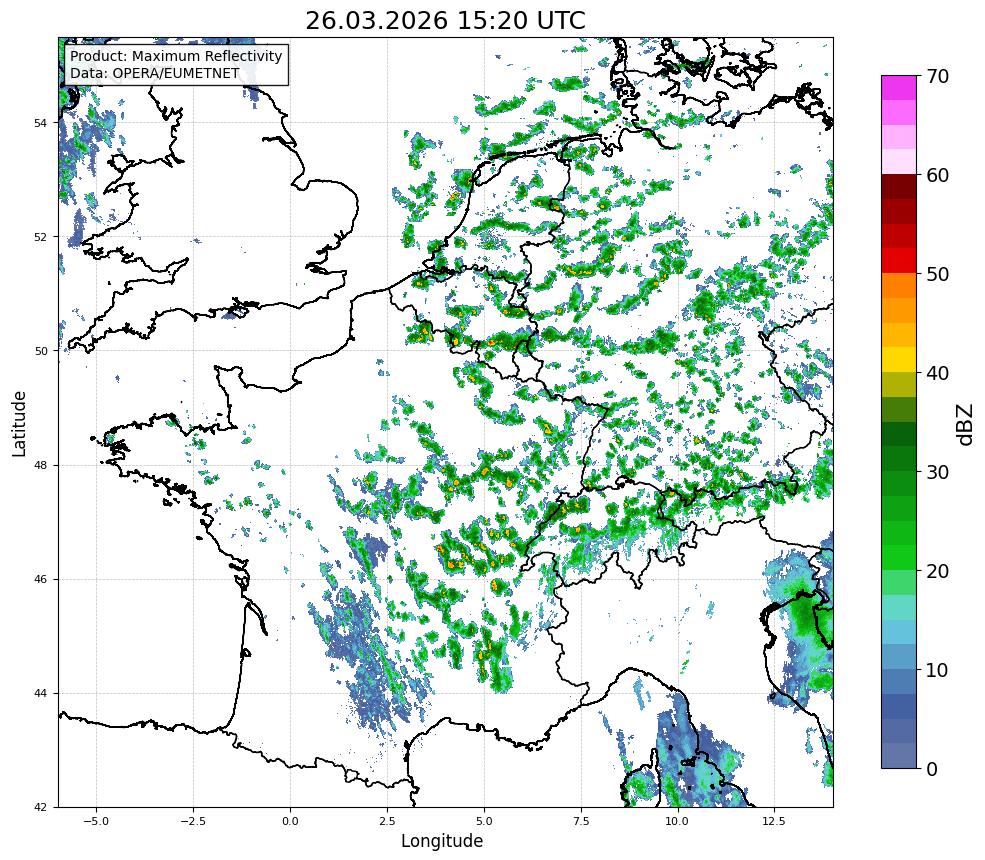Screen dimensions: 985x860
Task: Click the longitude tick label 12.5
Action: click(x=774, y=821)
